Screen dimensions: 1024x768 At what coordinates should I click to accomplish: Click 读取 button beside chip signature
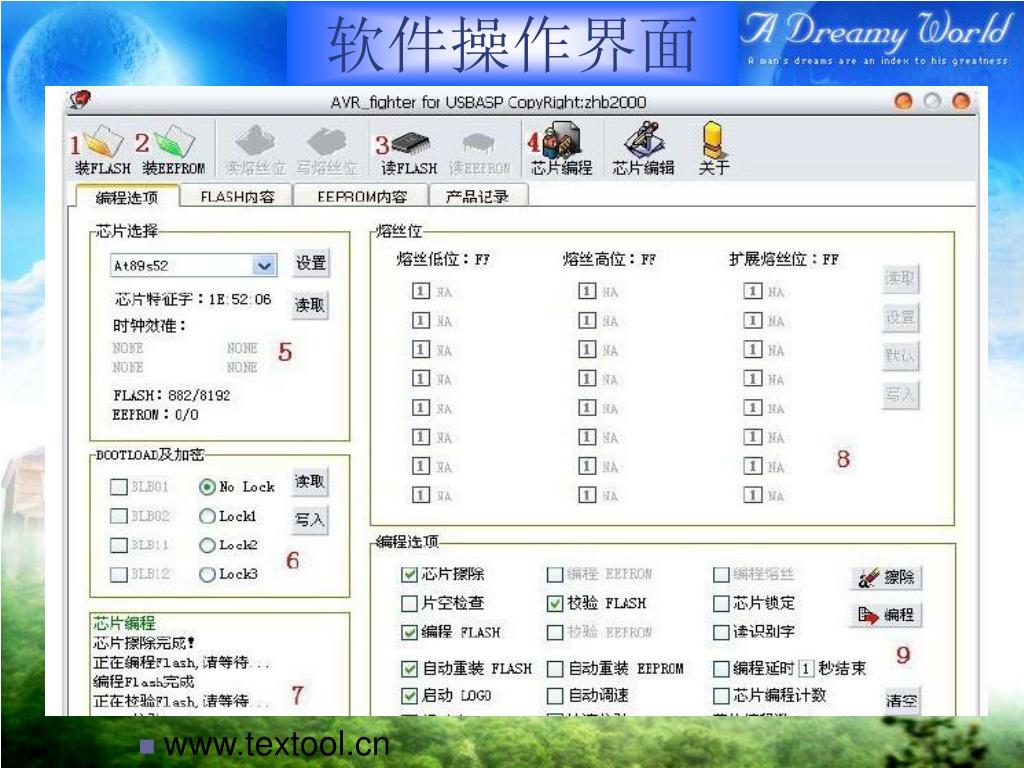310,305
